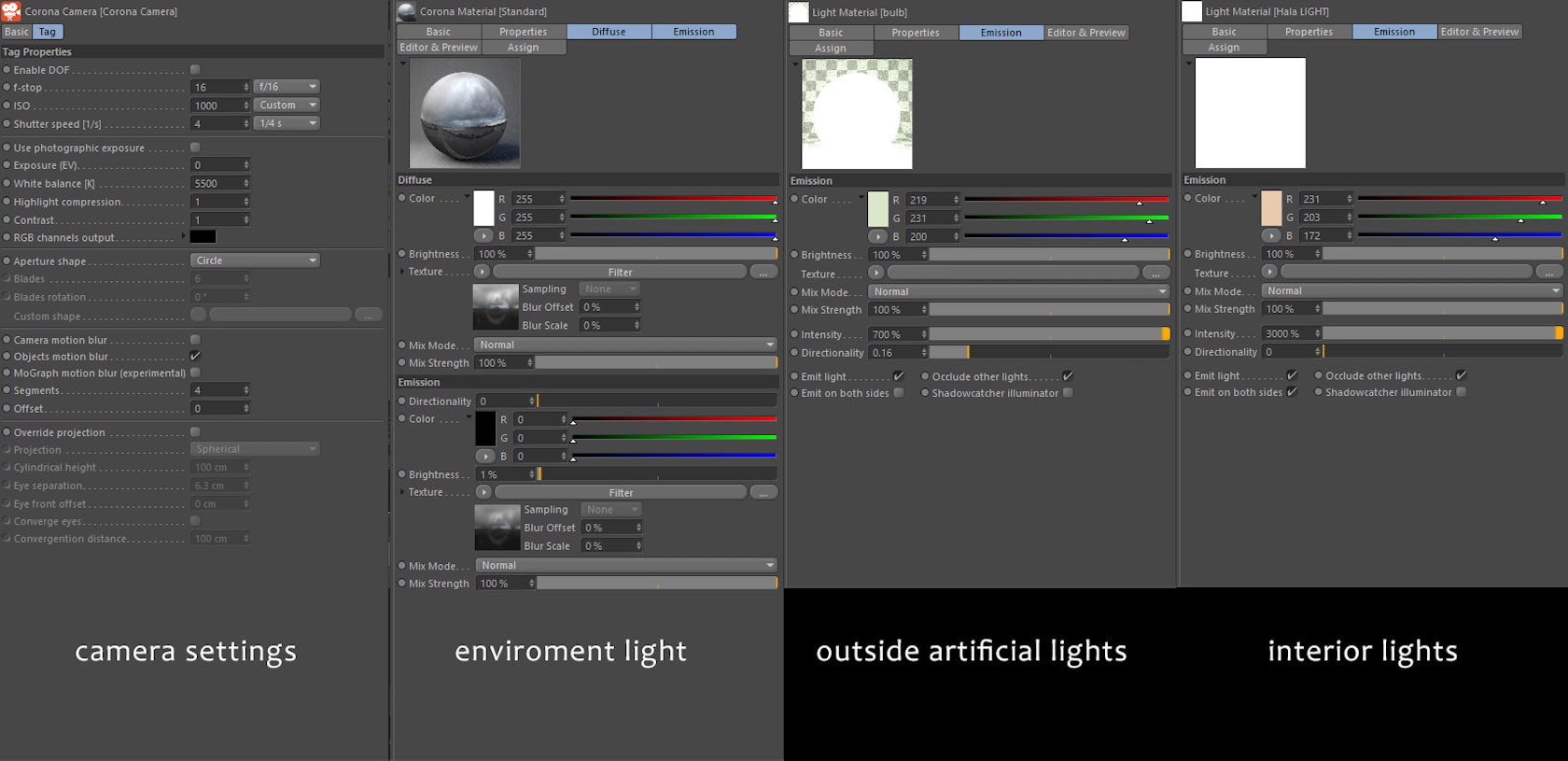The height and width of the screenshot is (761, 1568).
Task: Click color mode button under bulb color swatch
Action: [877, 237]
